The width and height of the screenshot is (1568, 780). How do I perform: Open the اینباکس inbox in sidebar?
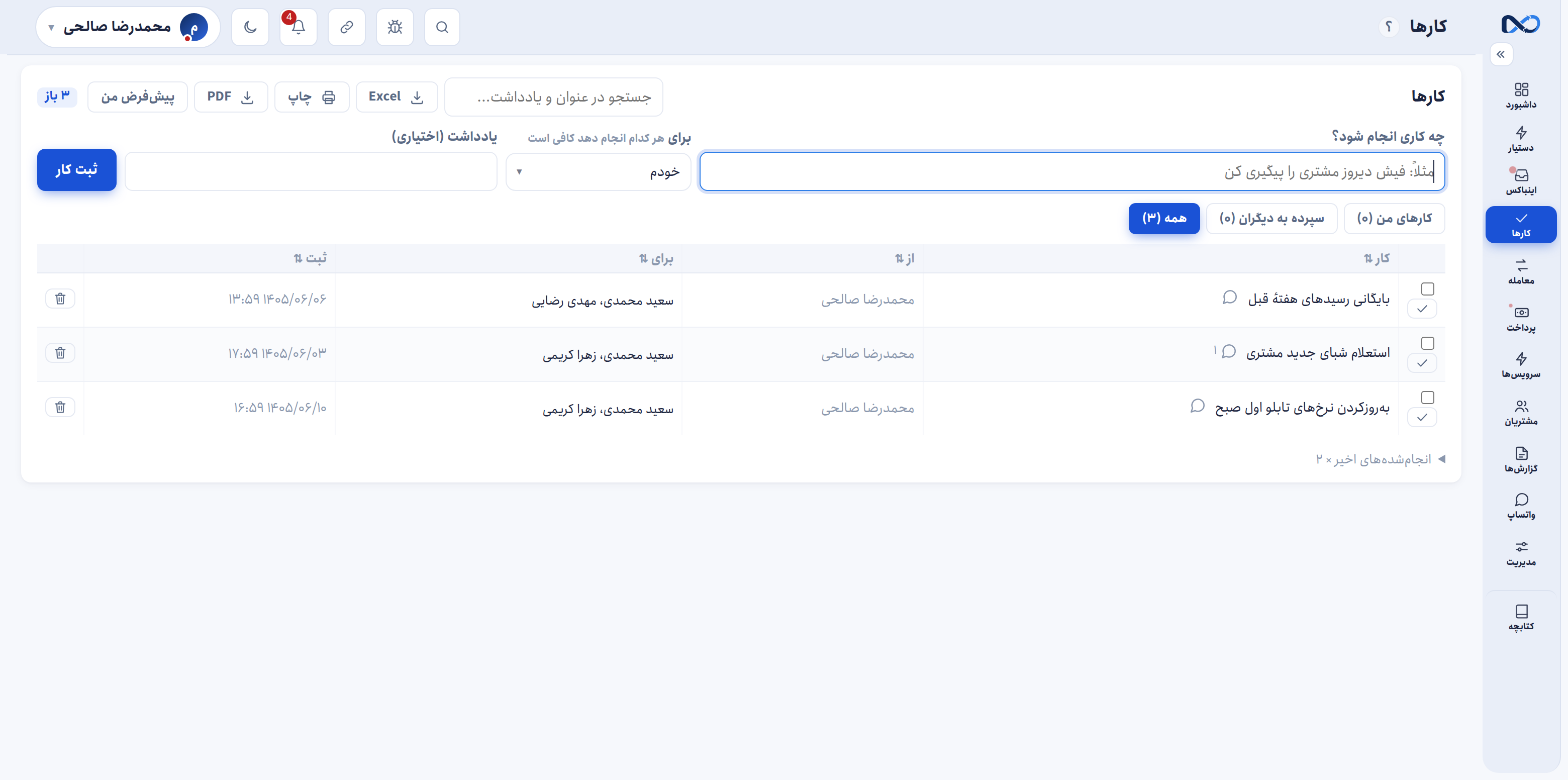coord(1521,181)
